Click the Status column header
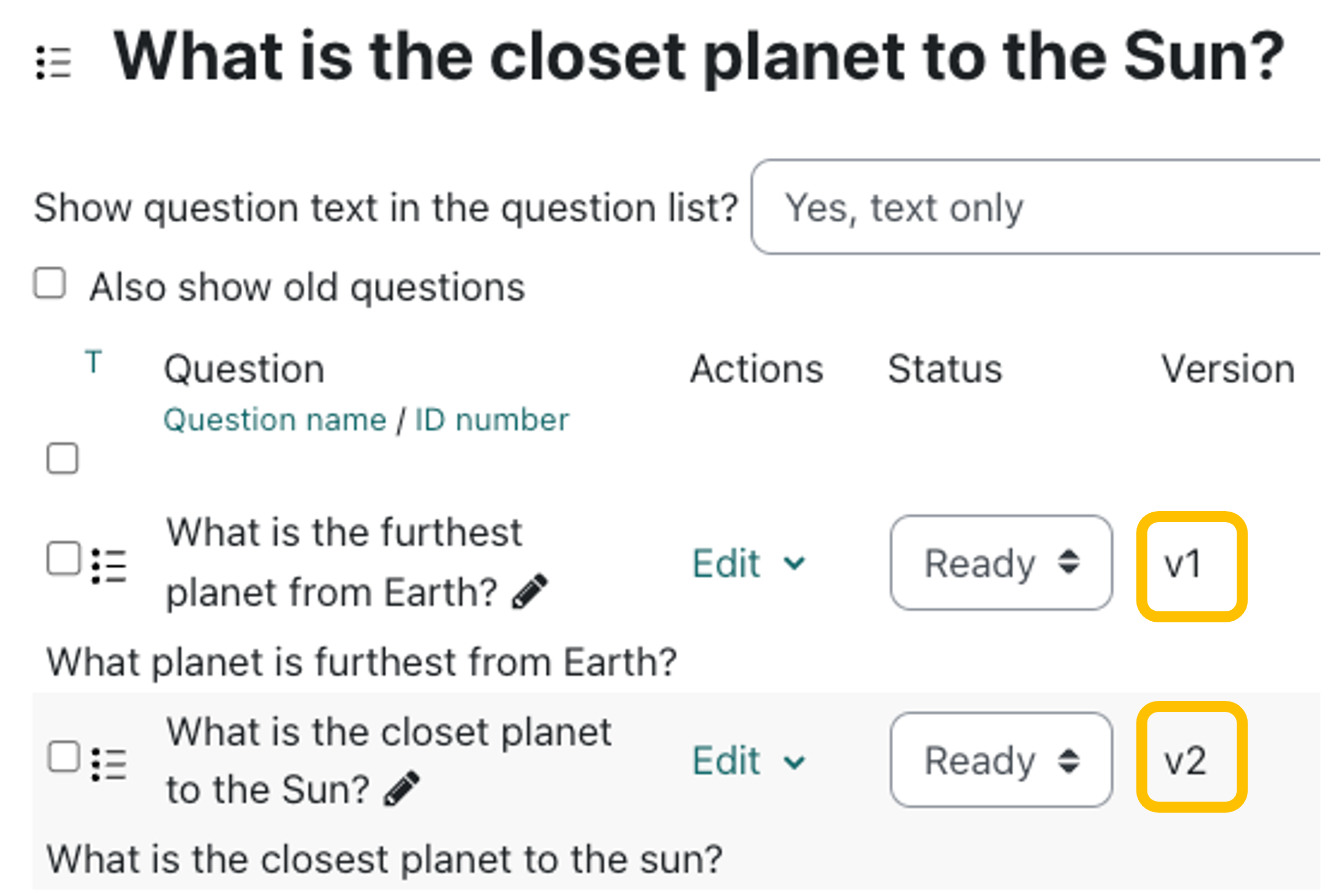Screen dimensions: 1321x896 point(945,369)
